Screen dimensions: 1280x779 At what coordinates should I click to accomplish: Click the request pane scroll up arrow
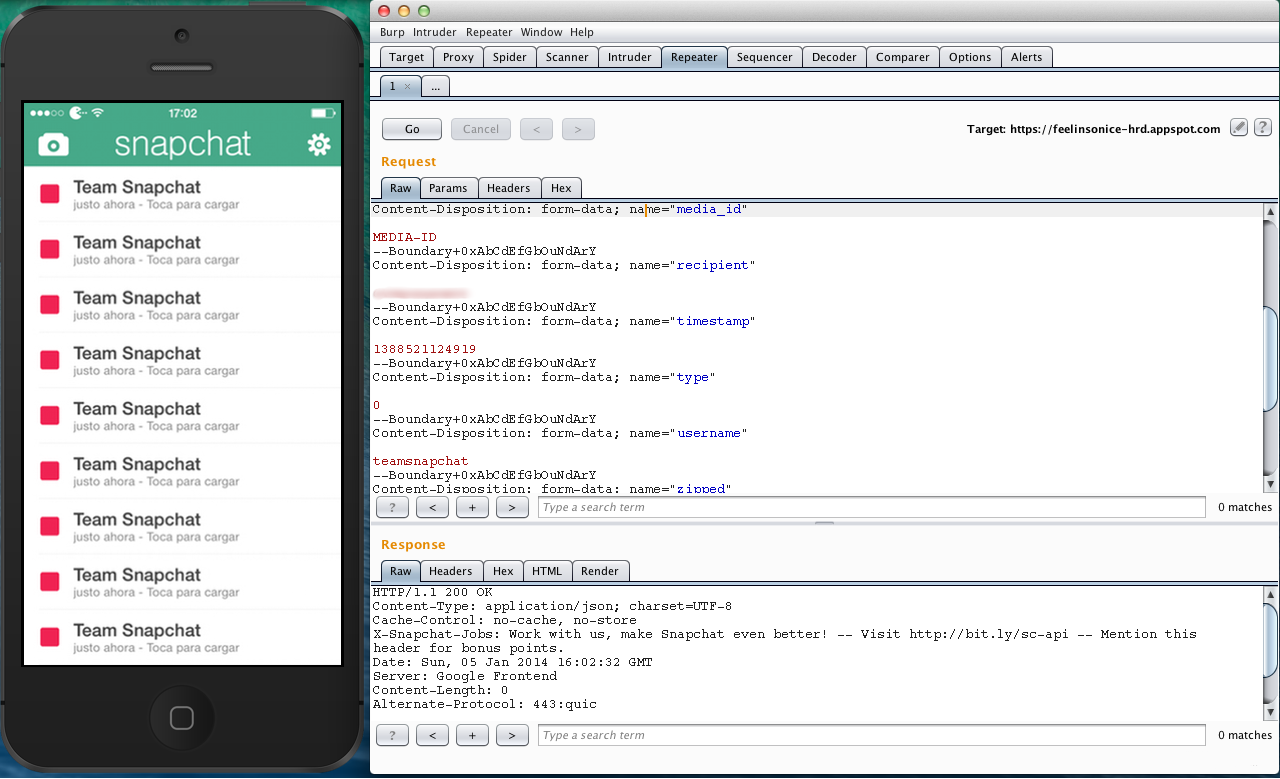tap(1271, 211)
